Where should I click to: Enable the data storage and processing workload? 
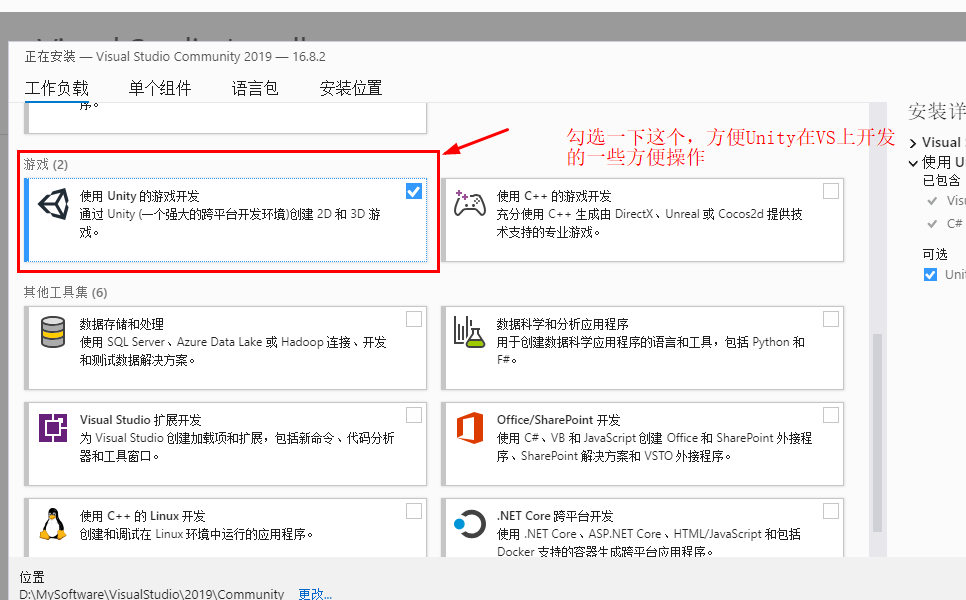414,319
